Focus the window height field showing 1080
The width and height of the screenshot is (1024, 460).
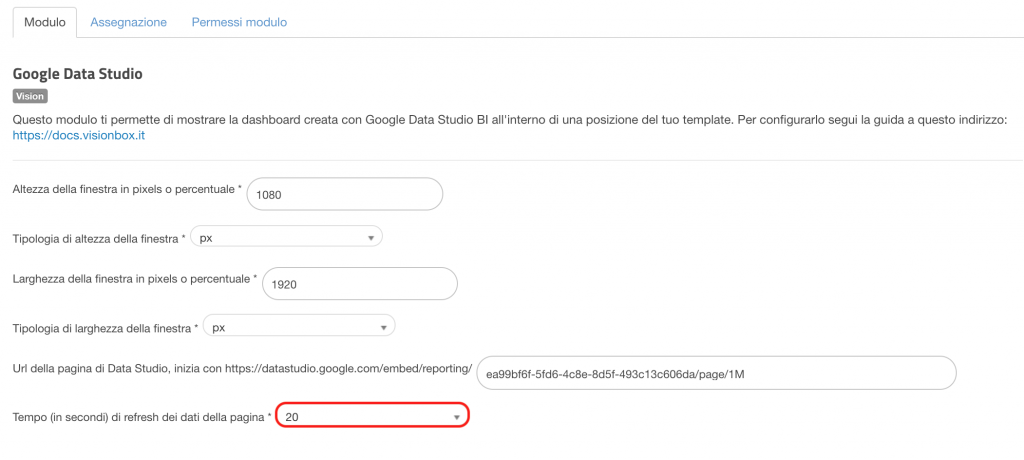point(345,194)
